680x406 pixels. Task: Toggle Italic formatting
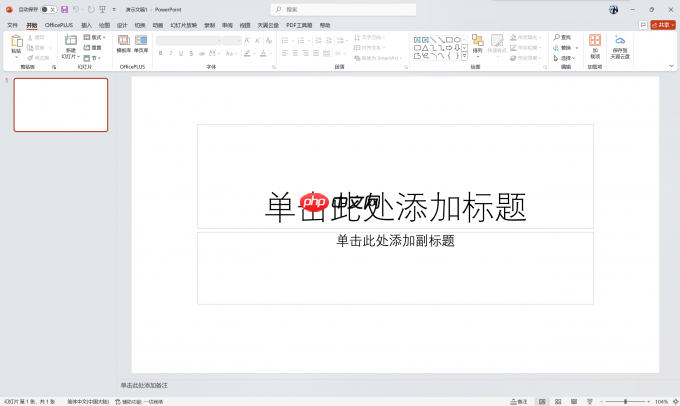(x=171, y=53)
